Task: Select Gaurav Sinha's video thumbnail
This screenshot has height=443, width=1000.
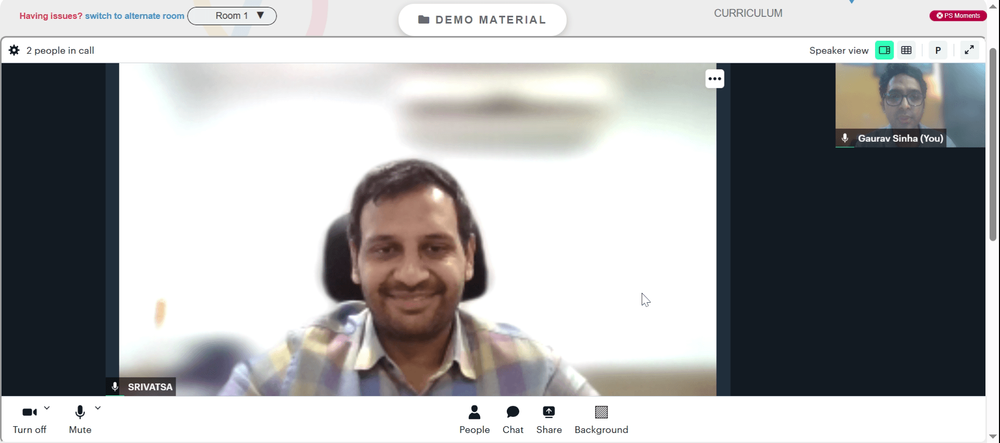Action: tap(910, 105)
